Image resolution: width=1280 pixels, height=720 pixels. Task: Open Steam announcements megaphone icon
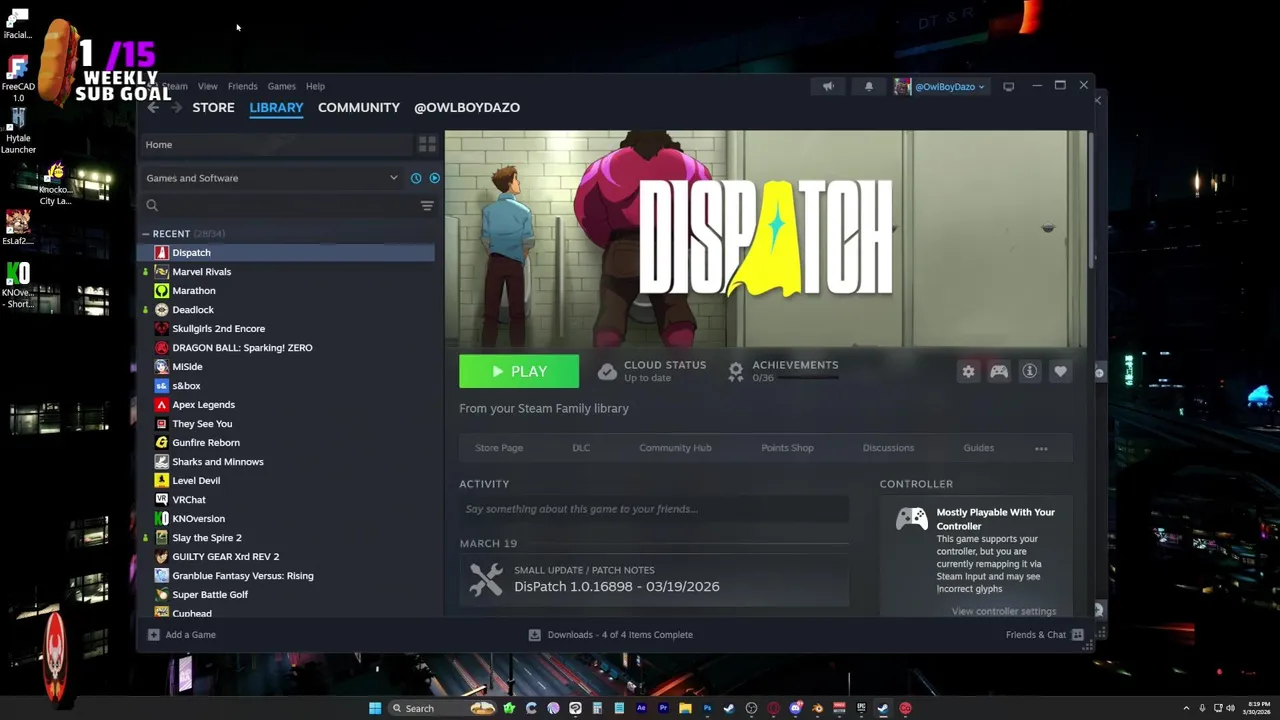[x=828, y=86]
